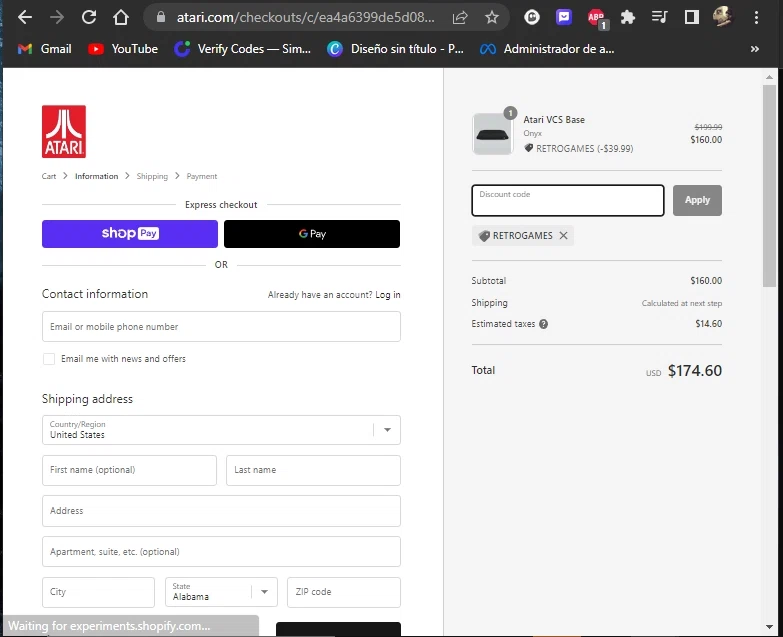783x637 pixels.
Task: Click the First name field
Action: tap(129, 470)
